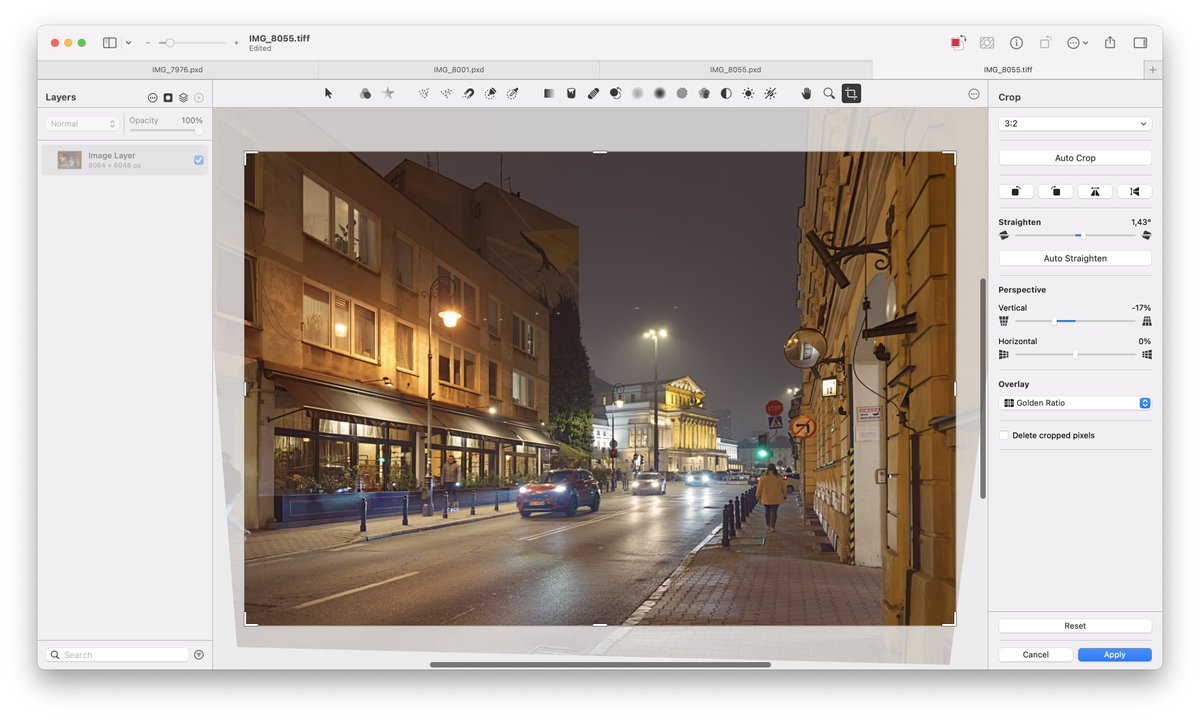Select the Crop tool

[851, 93]
